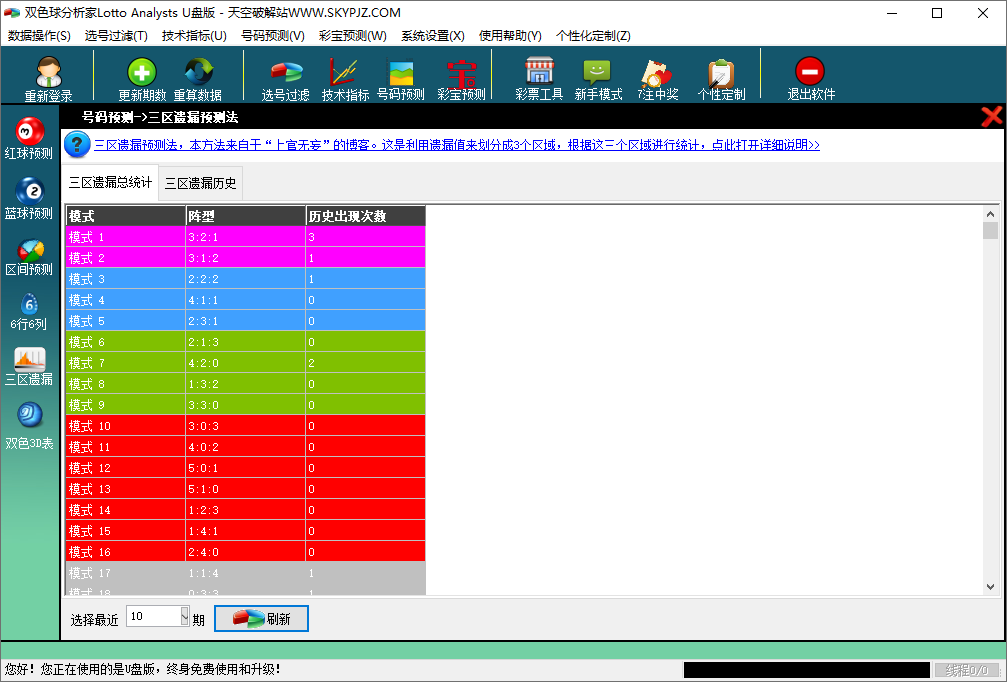Click the 历史出现次数 column header
This screenshot has height=682, width=1007.
[365, 216]
